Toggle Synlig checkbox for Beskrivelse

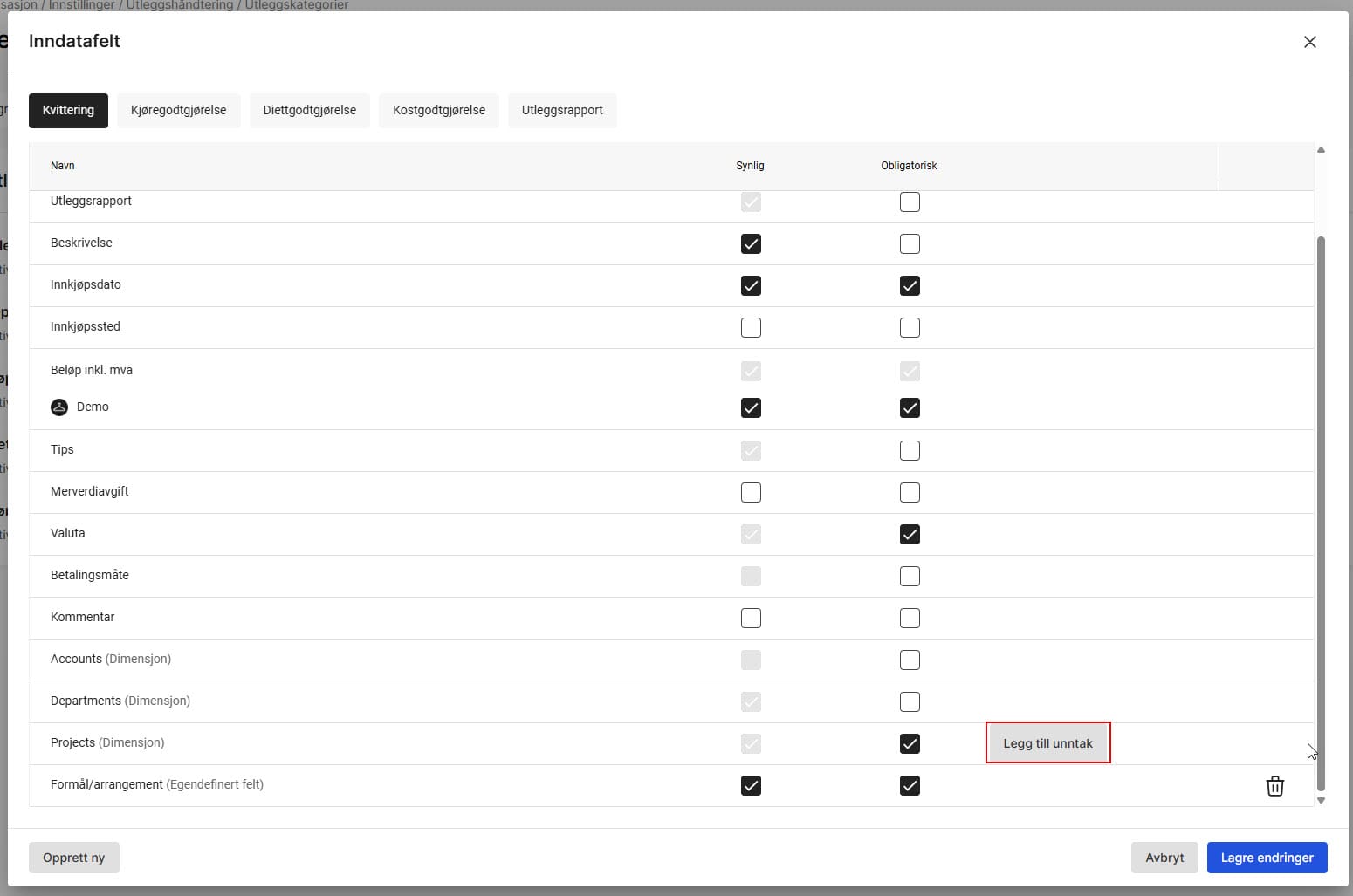click(751, 244)
